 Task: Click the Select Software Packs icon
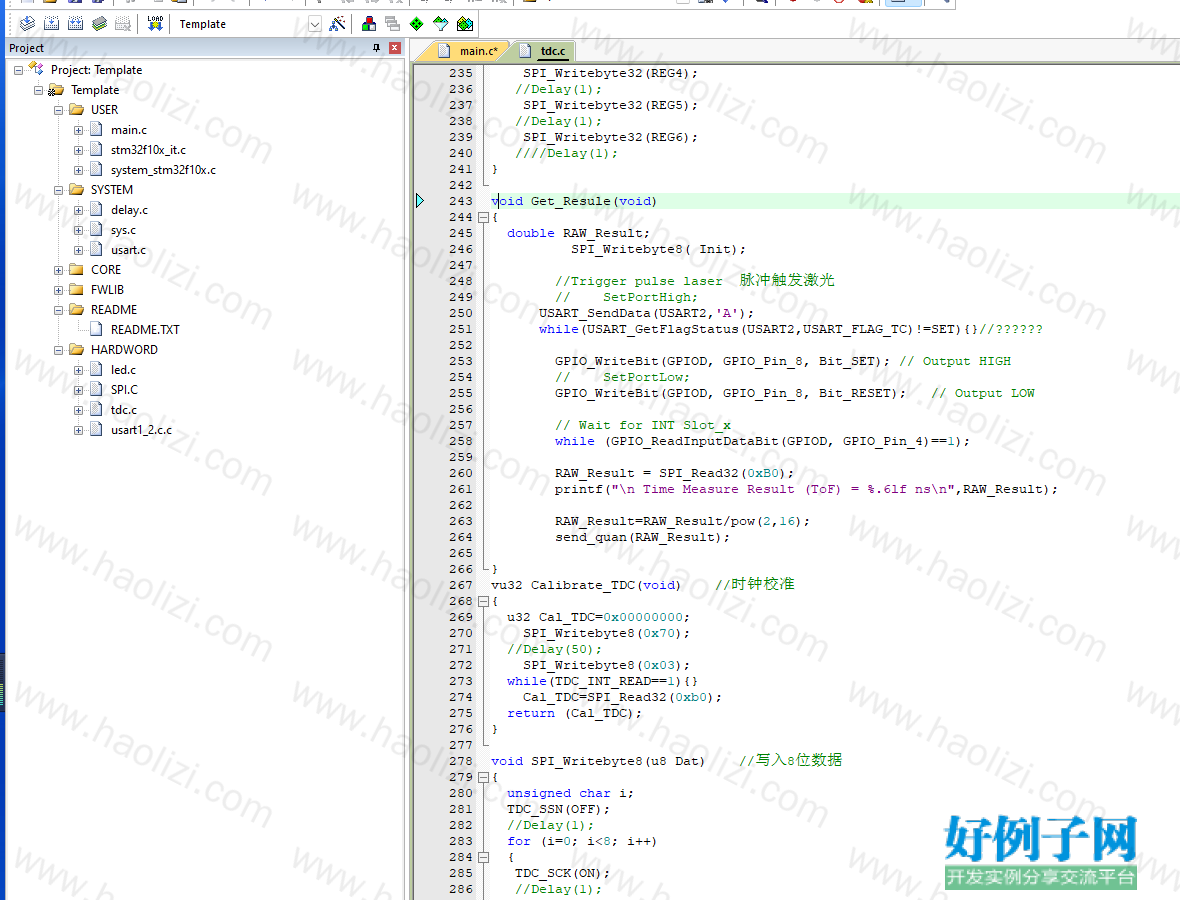click(x=440, y=24)
